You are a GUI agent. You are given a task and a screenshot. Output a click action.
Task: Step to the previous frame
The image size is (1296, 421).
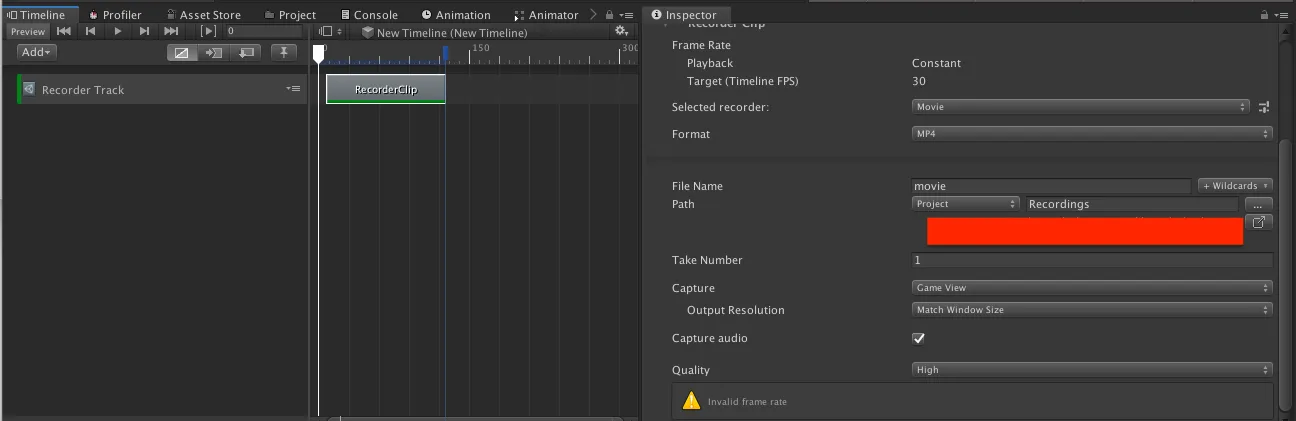pyautogui.click(x=90, y=31)
